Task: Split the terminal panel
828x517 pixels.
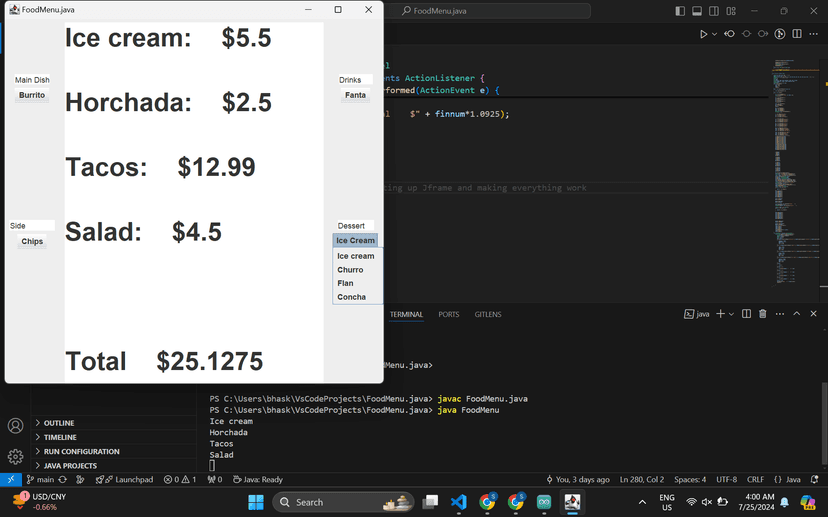Action: coord(746,314)
